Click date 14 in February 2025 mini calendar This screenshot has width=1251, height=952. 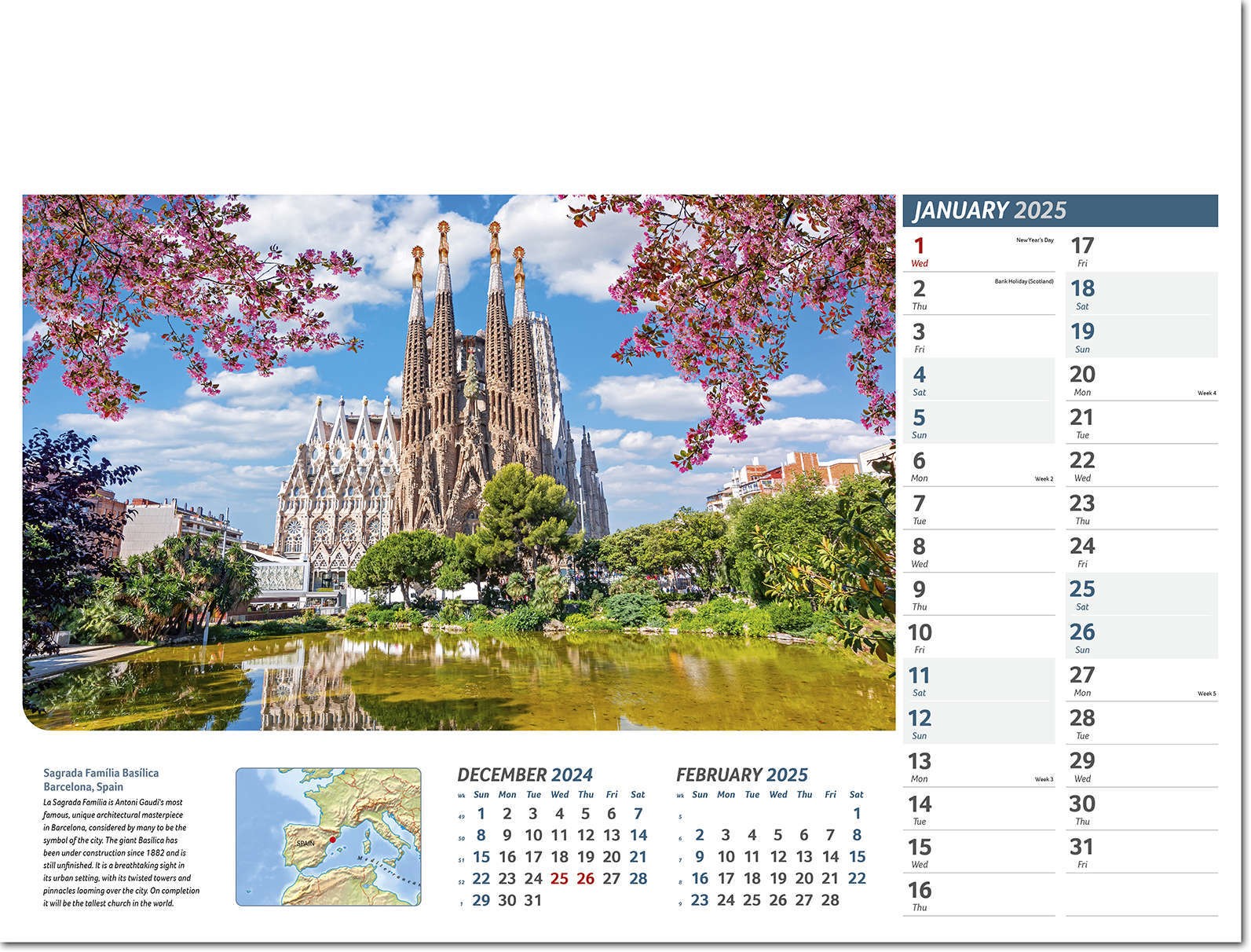[831, 857]
